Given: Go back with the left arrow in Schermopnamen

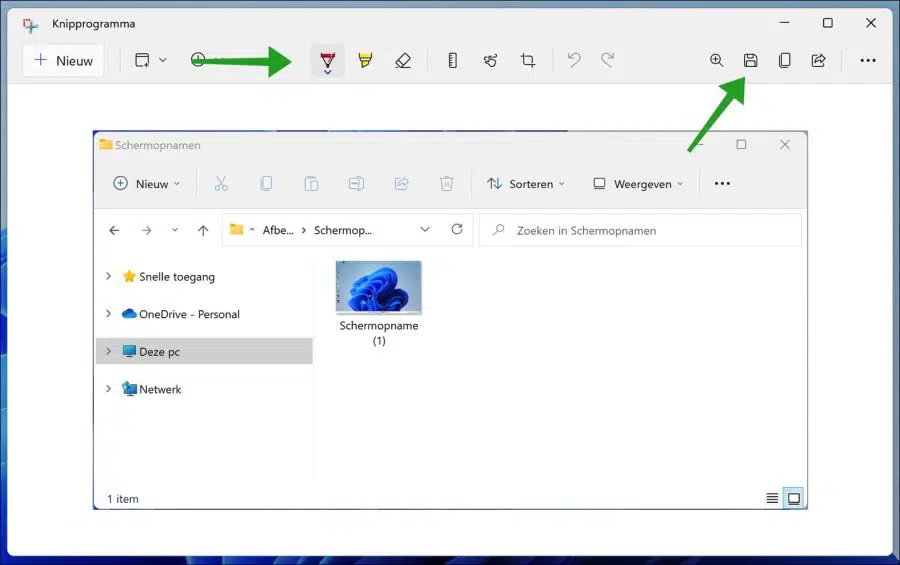Looking at the screenshot, I should pyautogui.click(x=114, y=230).
